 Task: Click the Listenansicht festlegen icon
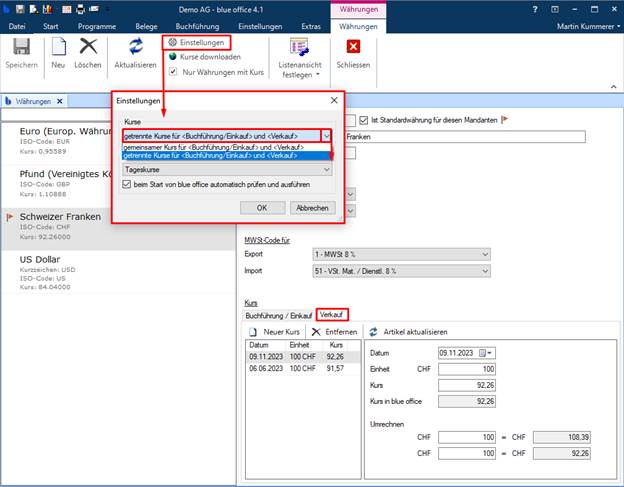299,47
